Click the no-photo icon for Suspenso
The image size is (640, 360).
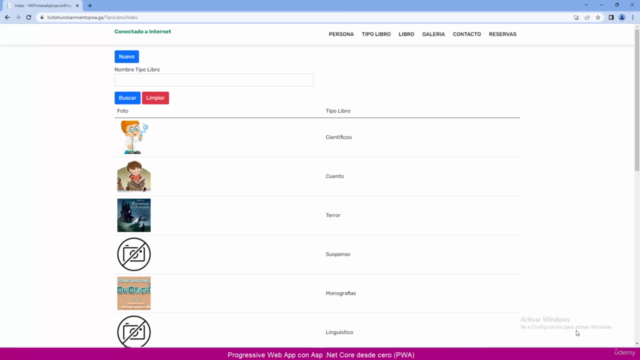click(x=134, y=254)
